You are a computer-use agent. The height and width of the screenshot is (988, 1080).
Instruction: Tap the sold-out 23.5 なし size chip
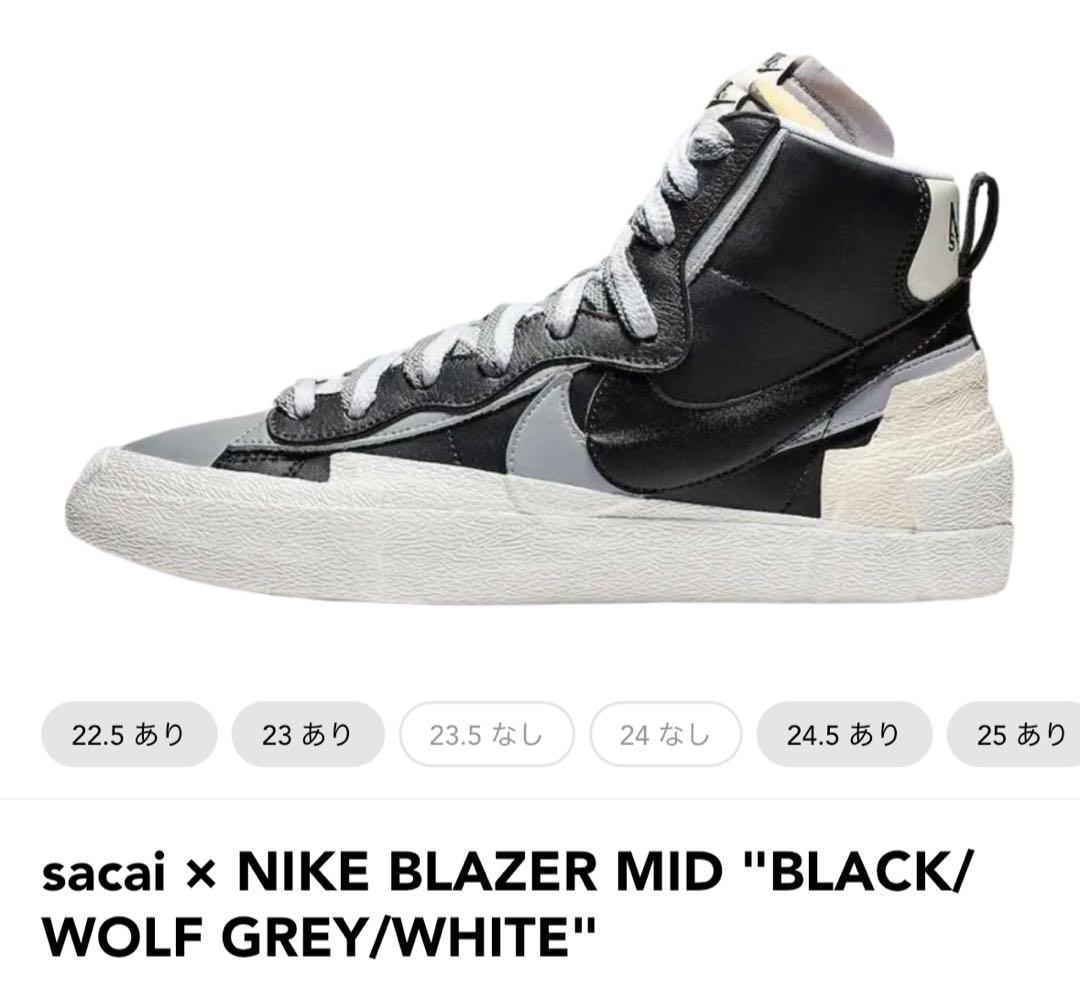(487, 734)
